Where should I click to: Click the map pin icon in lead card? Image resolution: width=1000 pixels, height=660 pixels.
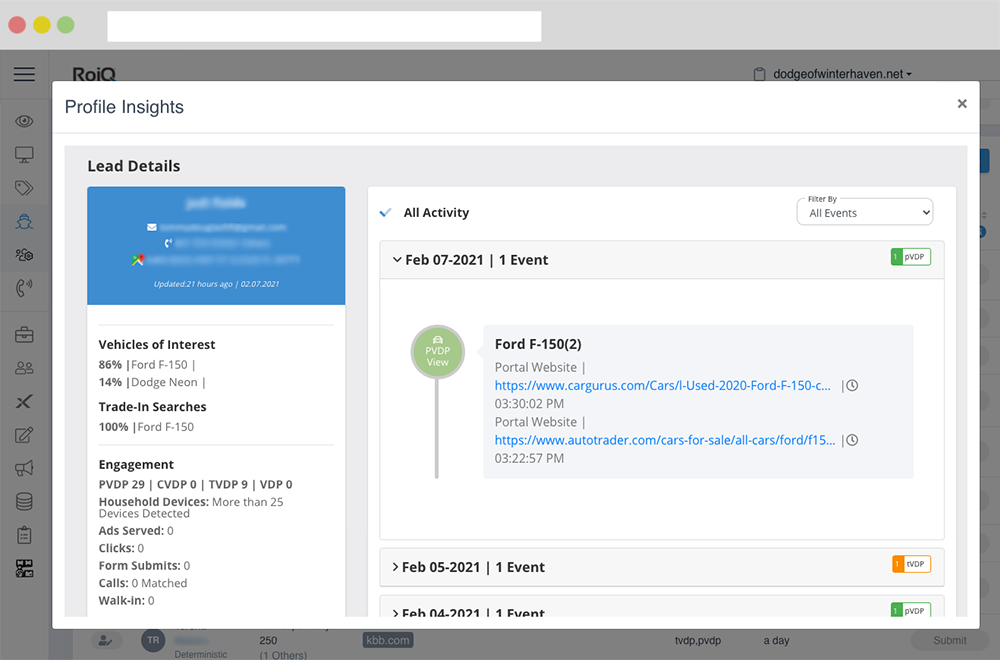138,260
